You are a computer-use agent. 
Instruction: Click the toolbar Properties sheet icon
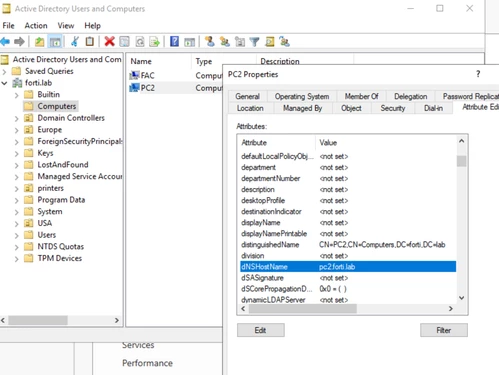coord(124,42)
